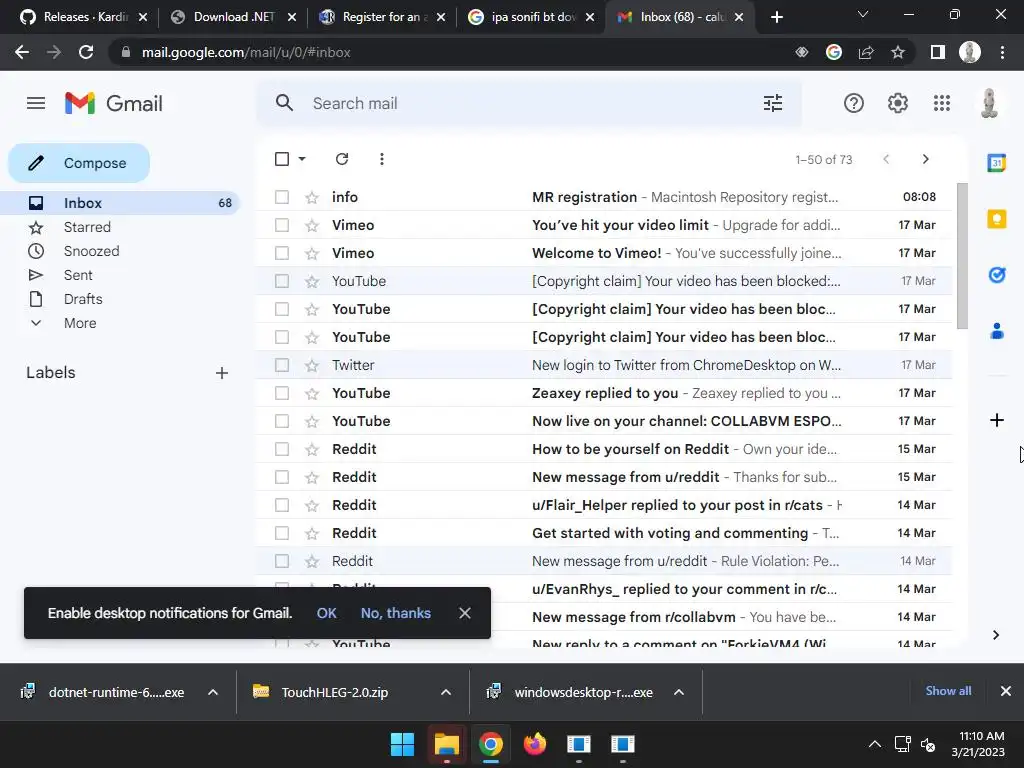Reload the Chrome page
The width and height of the screenshot is (1024, 768).
click(86, 52)
